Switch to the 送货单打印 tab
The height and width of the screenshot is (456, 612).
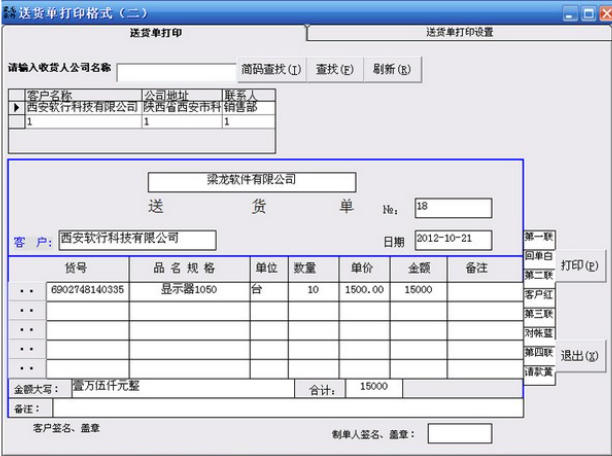155,33
